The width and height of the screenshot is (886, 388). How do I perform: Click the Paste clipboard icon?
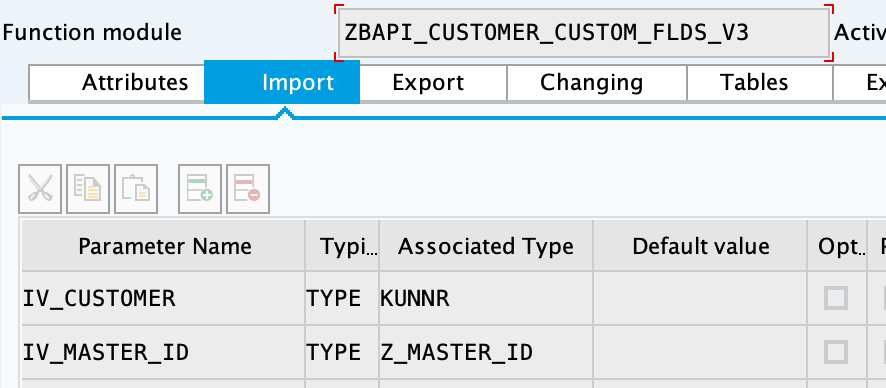(x=136, y=189)
